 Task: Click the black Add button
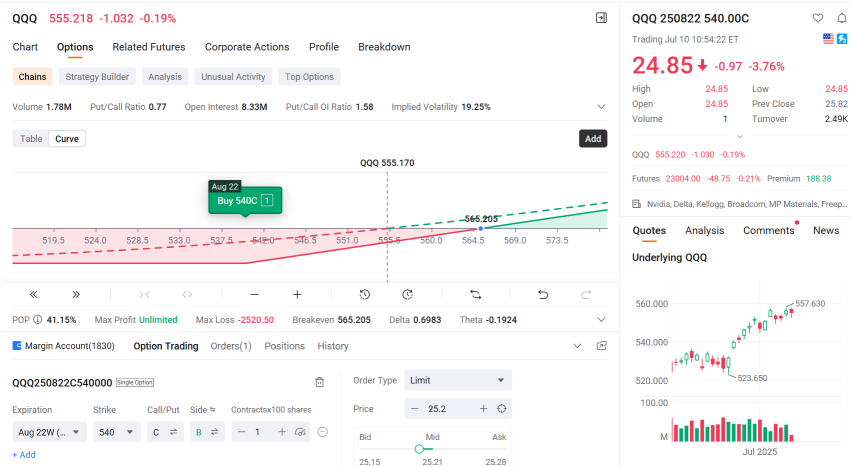click(593, 139)
